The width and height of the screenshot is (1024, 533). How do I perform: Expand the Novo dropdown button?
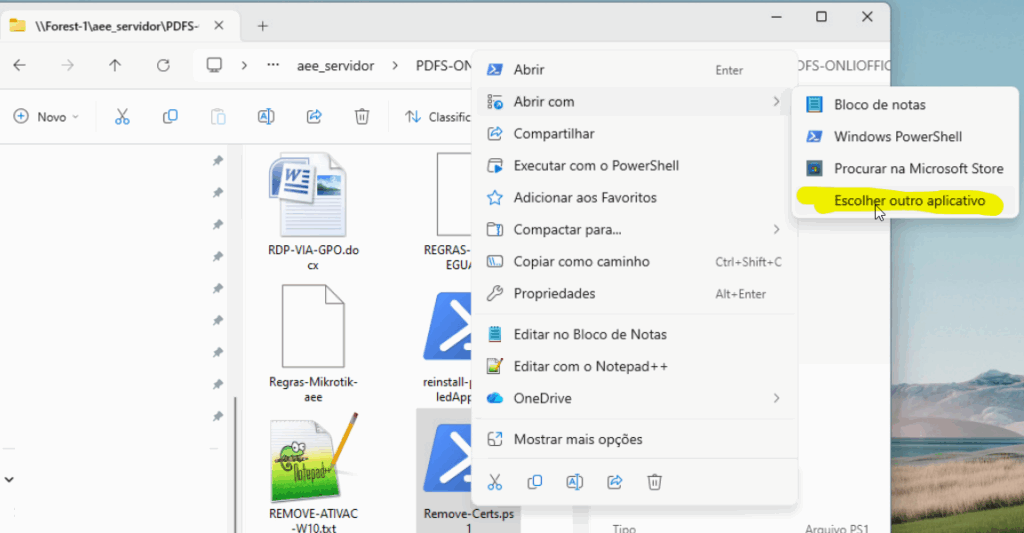47,117
